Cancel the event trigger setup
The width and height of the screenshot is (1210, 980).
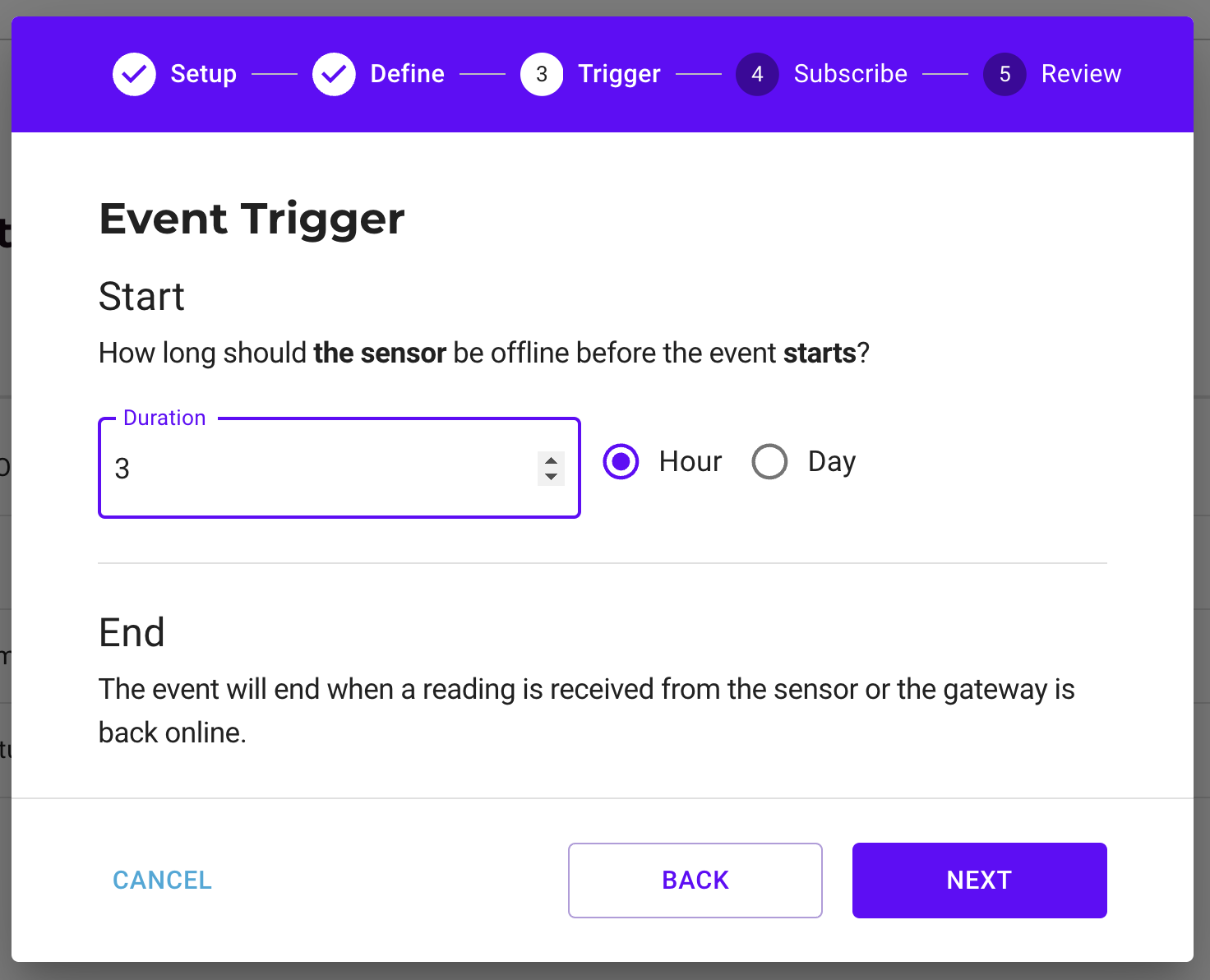pos(162,880)
